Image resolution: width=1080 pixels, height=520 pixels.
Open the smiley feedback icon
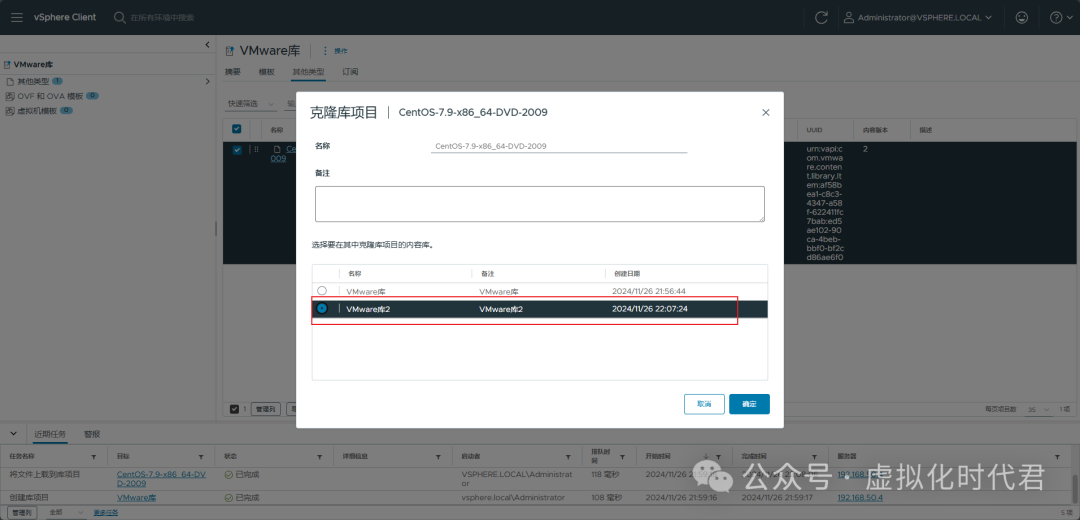pos(1022,18)
